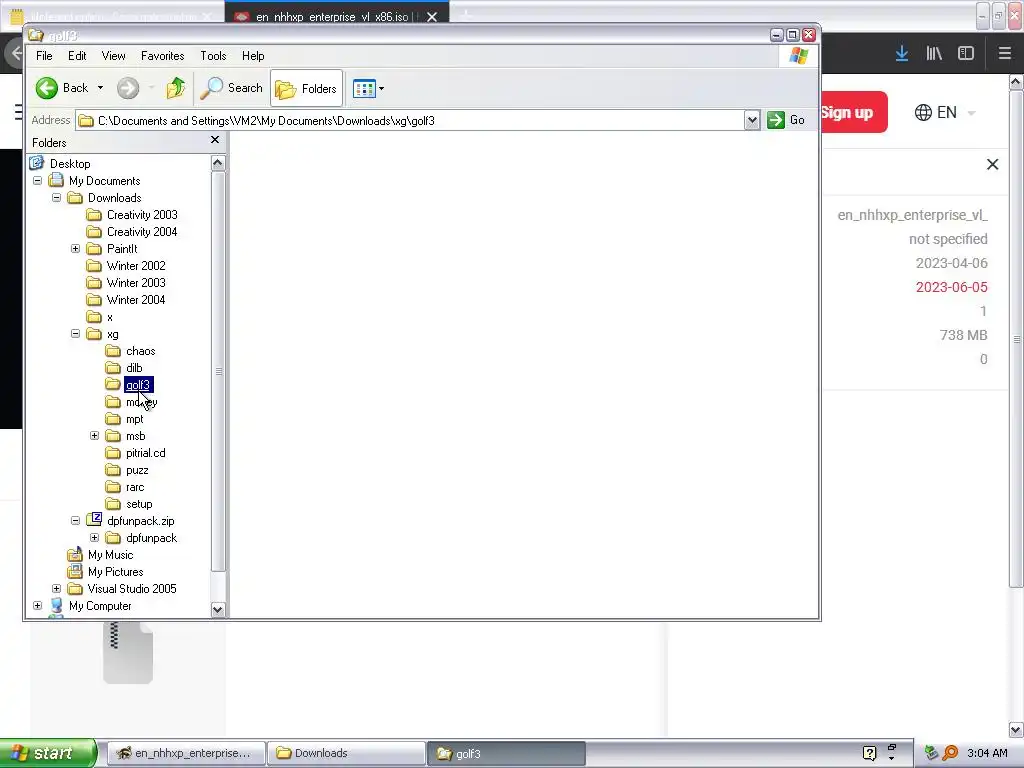This screenshot has width=1024, height=768.
Task: Click browser downloads arrow icon
Action: click(x=902, y=54)
